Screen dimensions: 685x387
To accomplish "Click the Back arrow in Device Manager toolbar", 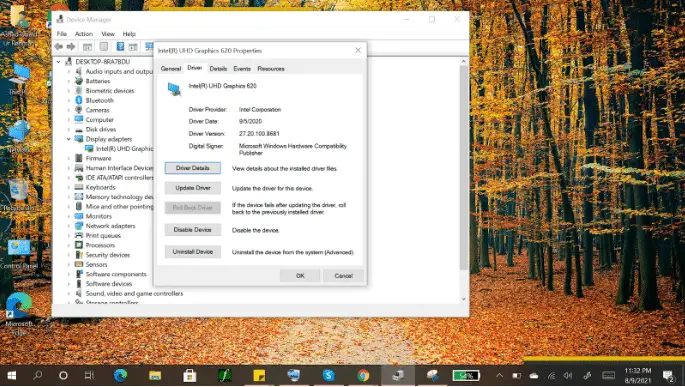I will coord(59,46).
